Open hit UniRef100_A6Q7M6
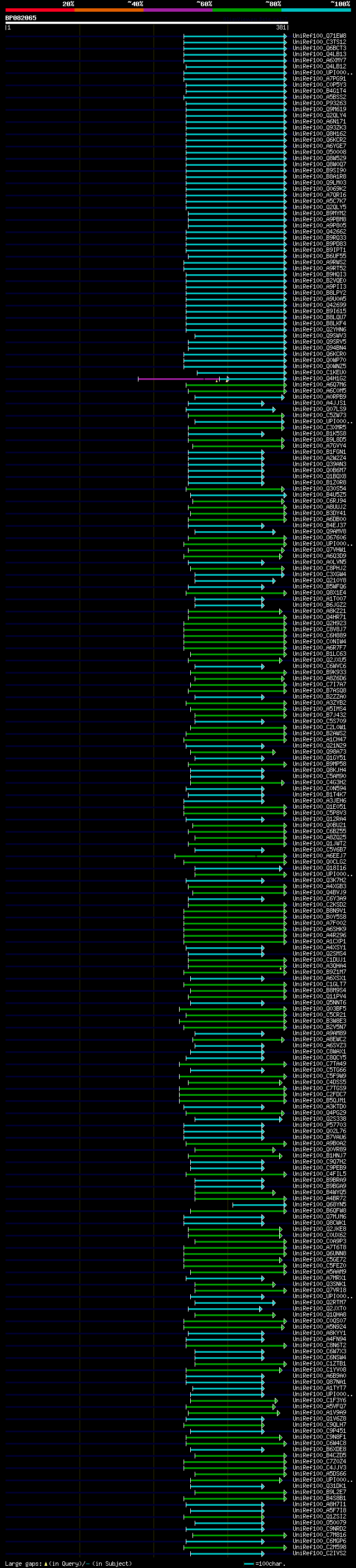This screenshot has width=356, height=1568. [x=319, y=385]
